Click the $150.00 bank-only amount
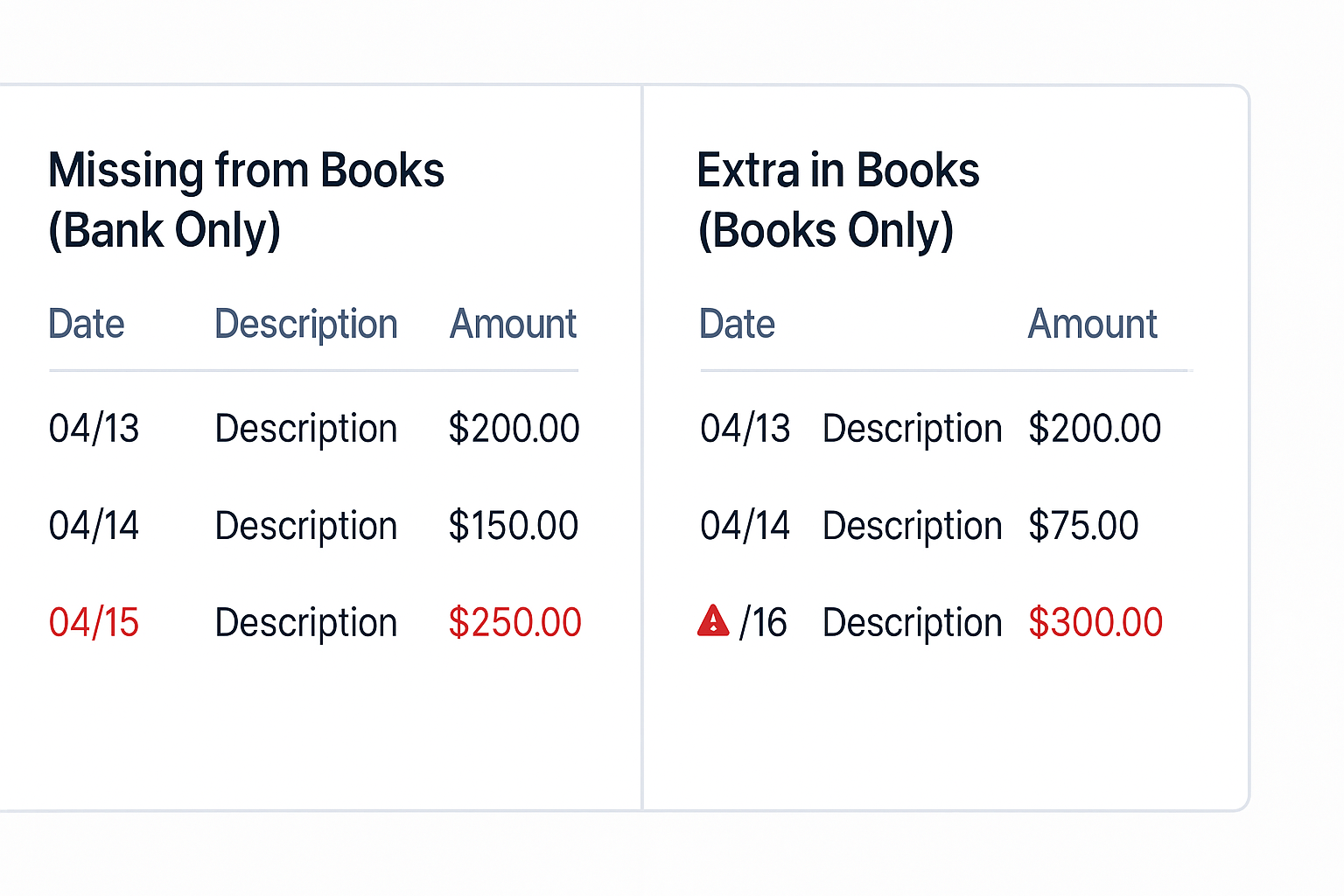 point(514,525)
